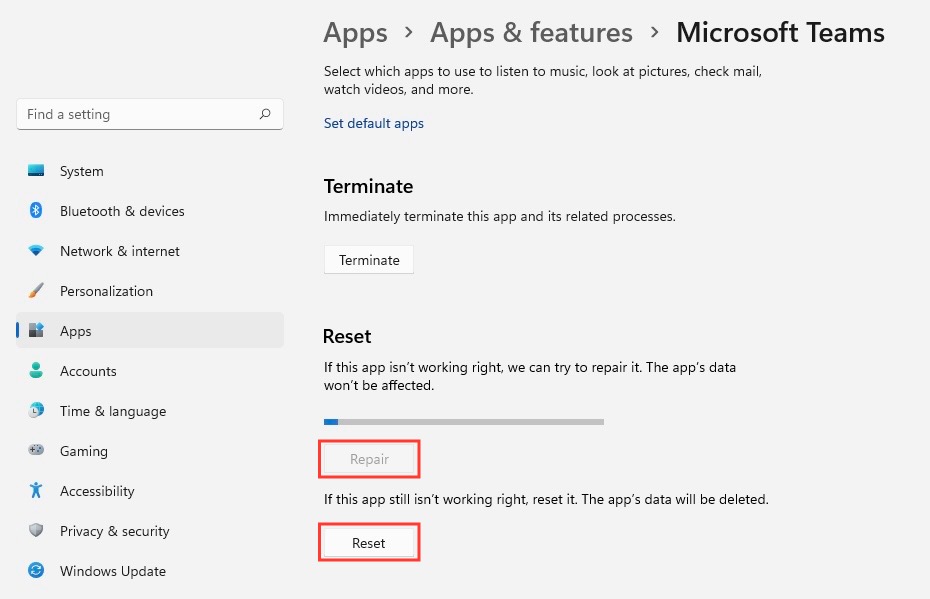Viewport: 930px width, 599px height.
Task: Click the repair progress bar
Action: (x=464, y=422)
